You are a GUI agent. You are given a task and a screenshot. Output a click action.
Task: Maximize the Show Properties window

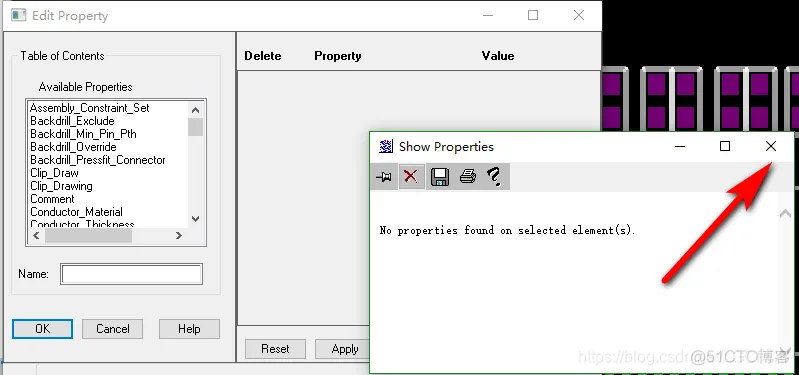pos(725,147)
